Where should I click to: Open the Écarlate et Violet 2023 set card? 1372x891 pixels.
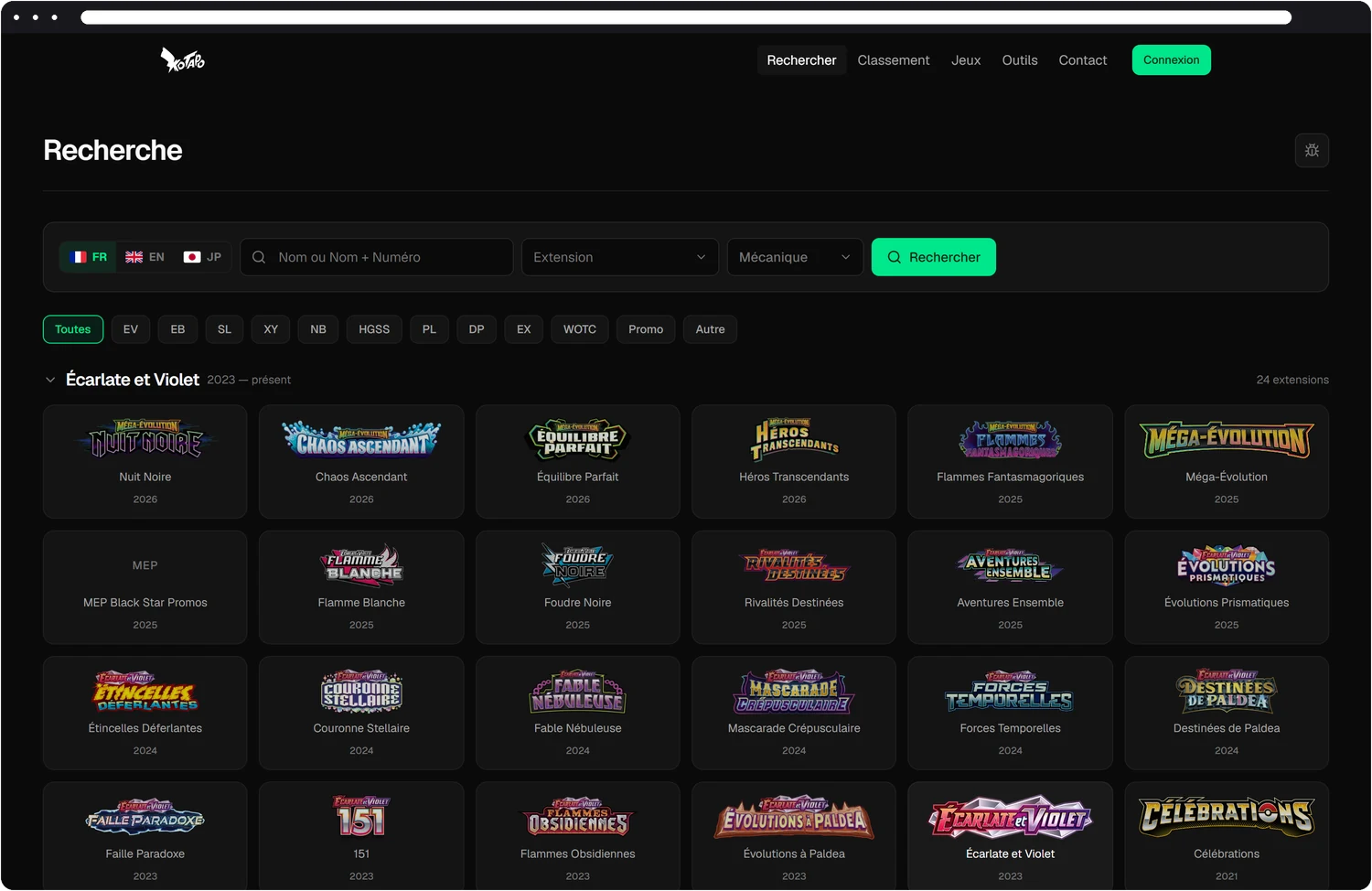click(1011, 834)
